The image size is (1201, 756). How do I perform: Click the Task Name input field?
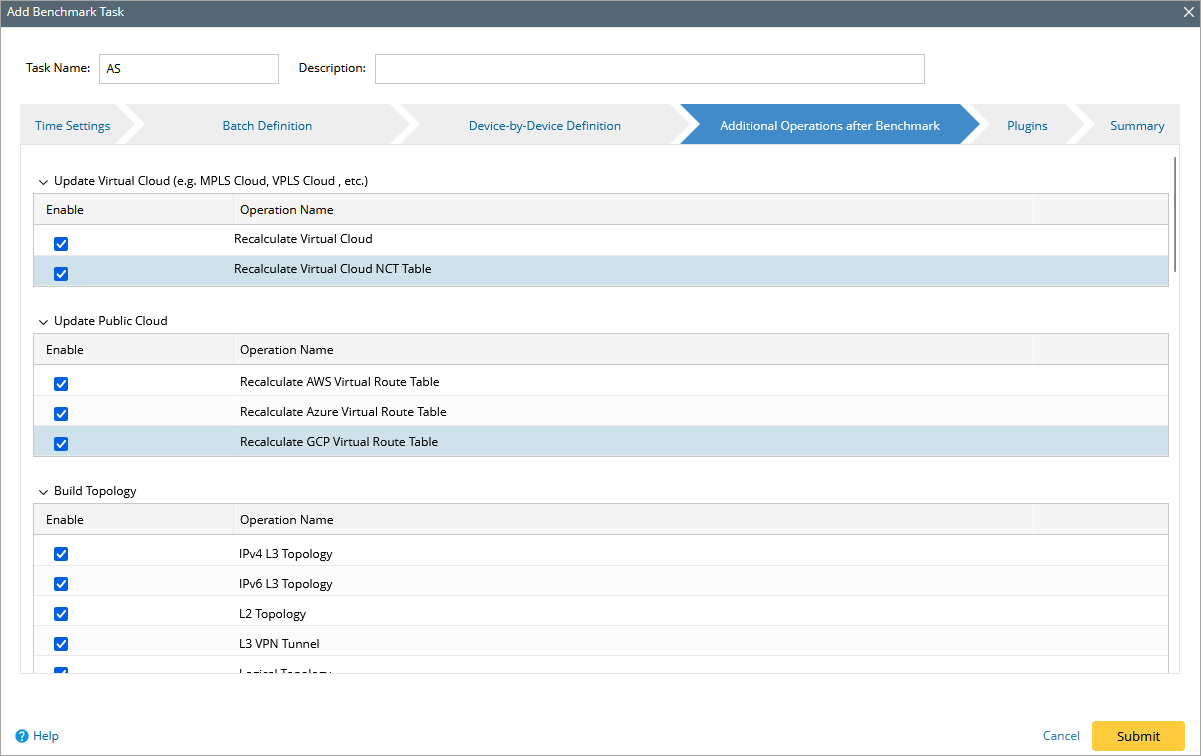189,69
